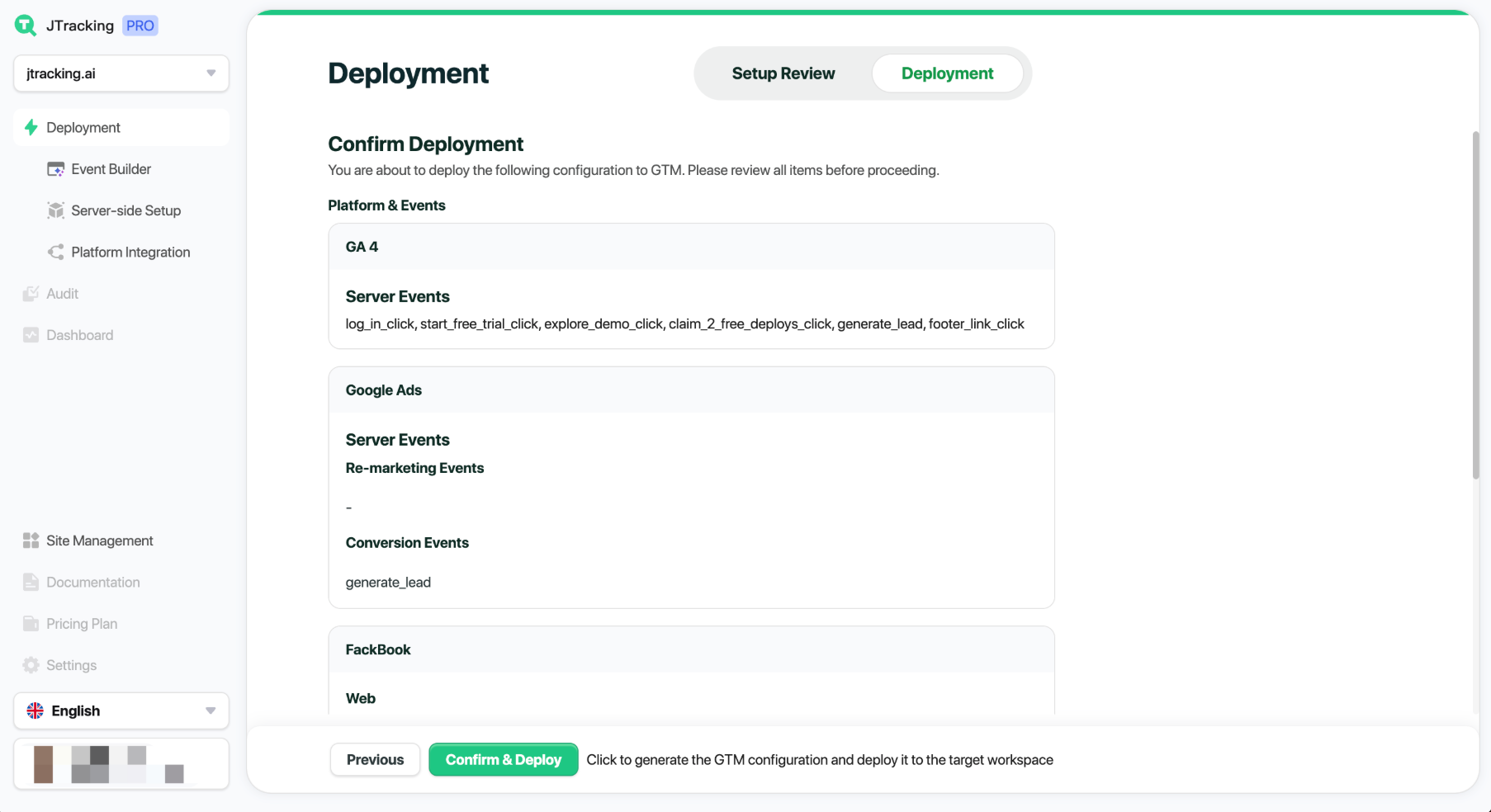
Task: Click the Deployment lightning bolt icon
Action: coord(31,128)
